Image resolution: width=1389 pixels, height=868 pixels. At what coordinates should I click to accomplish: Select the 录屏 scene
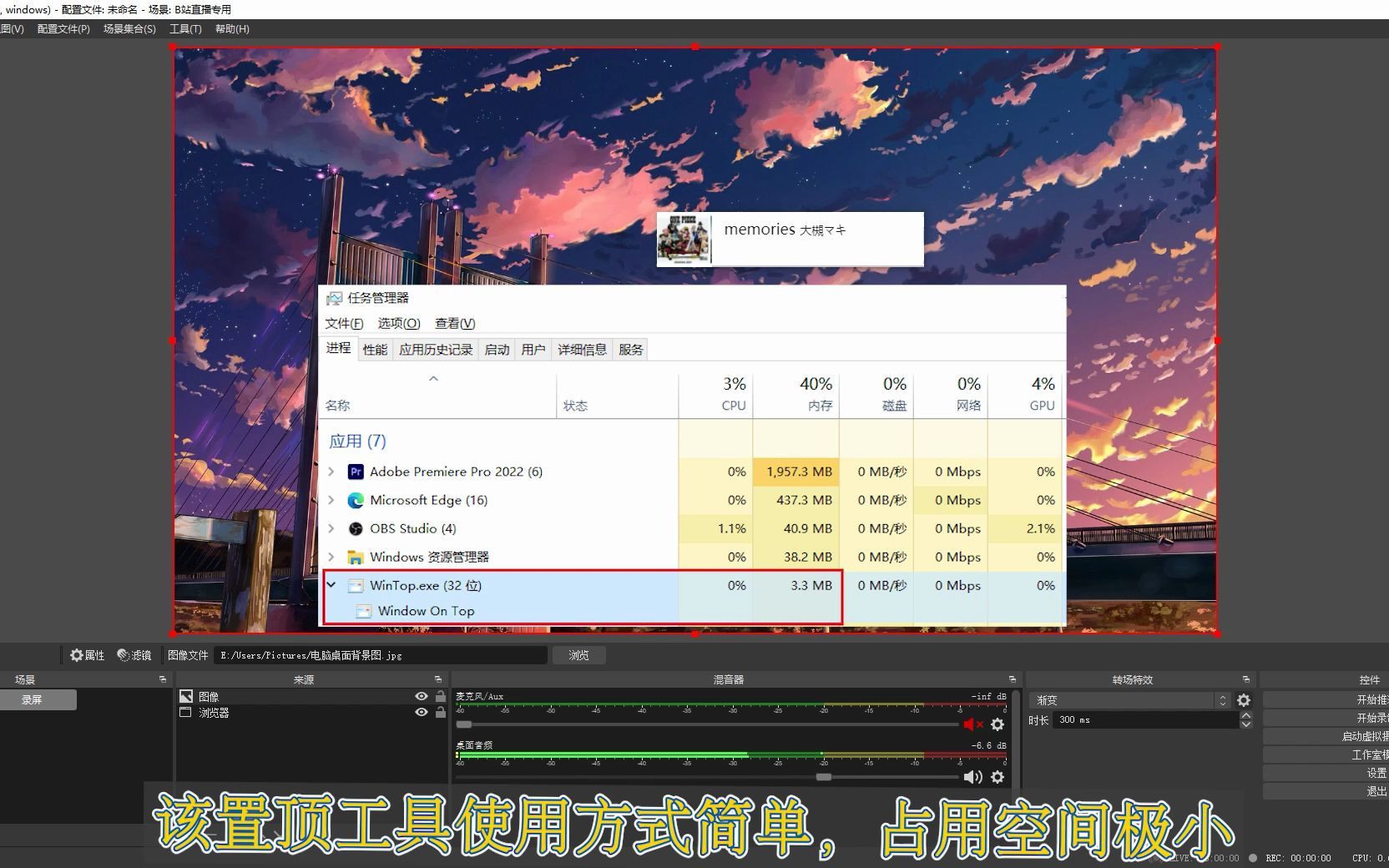point(38,699)
